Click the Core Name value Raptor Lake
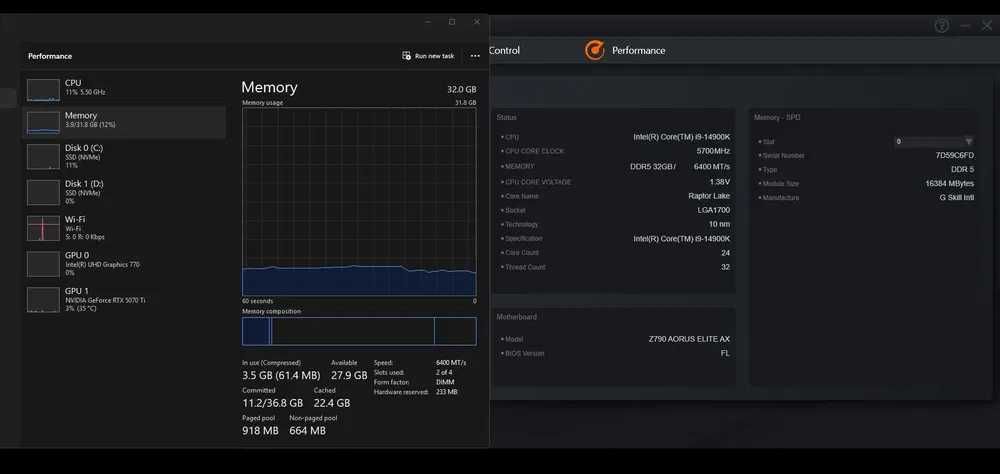 pos(709,196)
